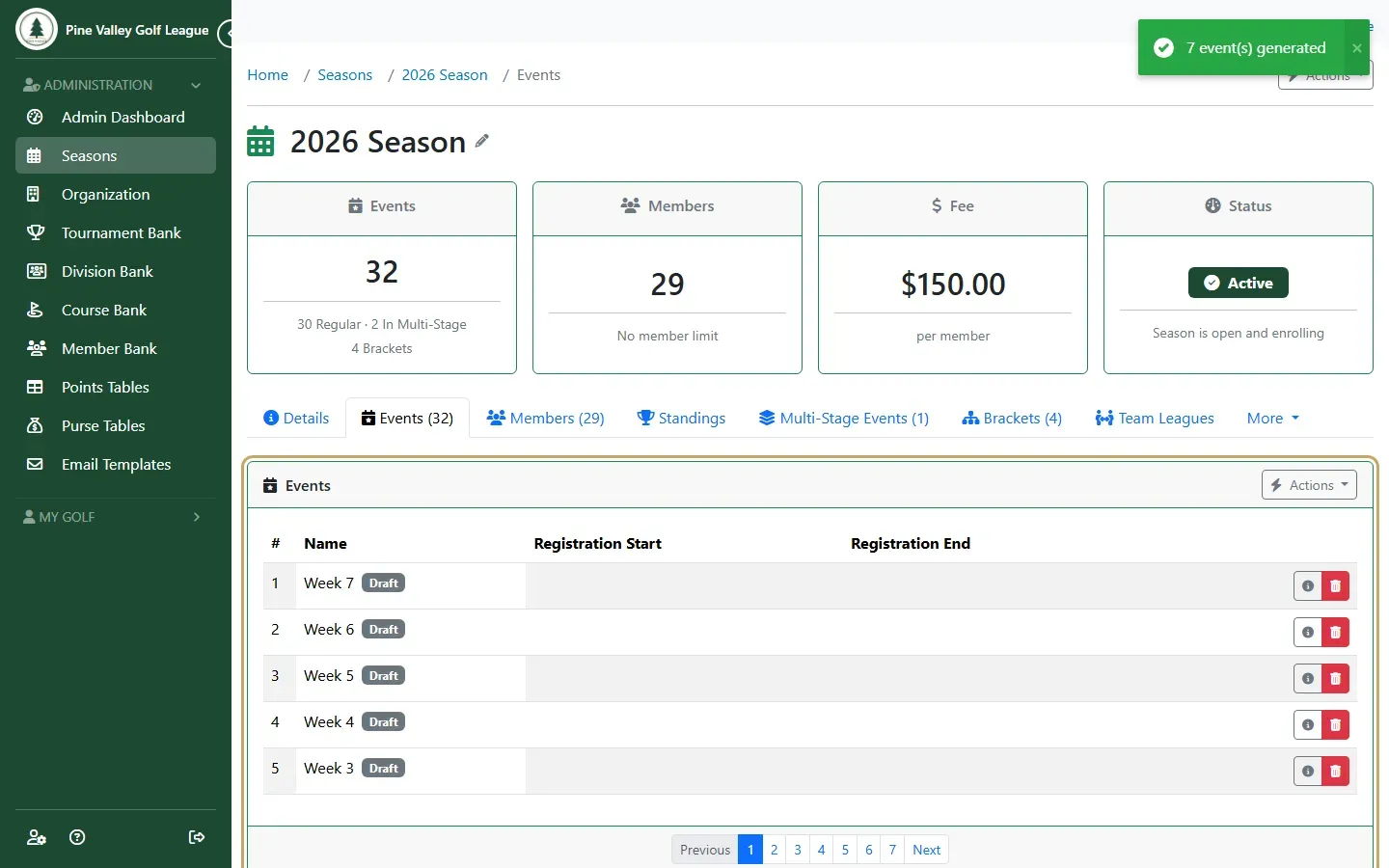Click the Pine Valley Golf League logo
This screenshot has height=868, width=1389.
37,29
